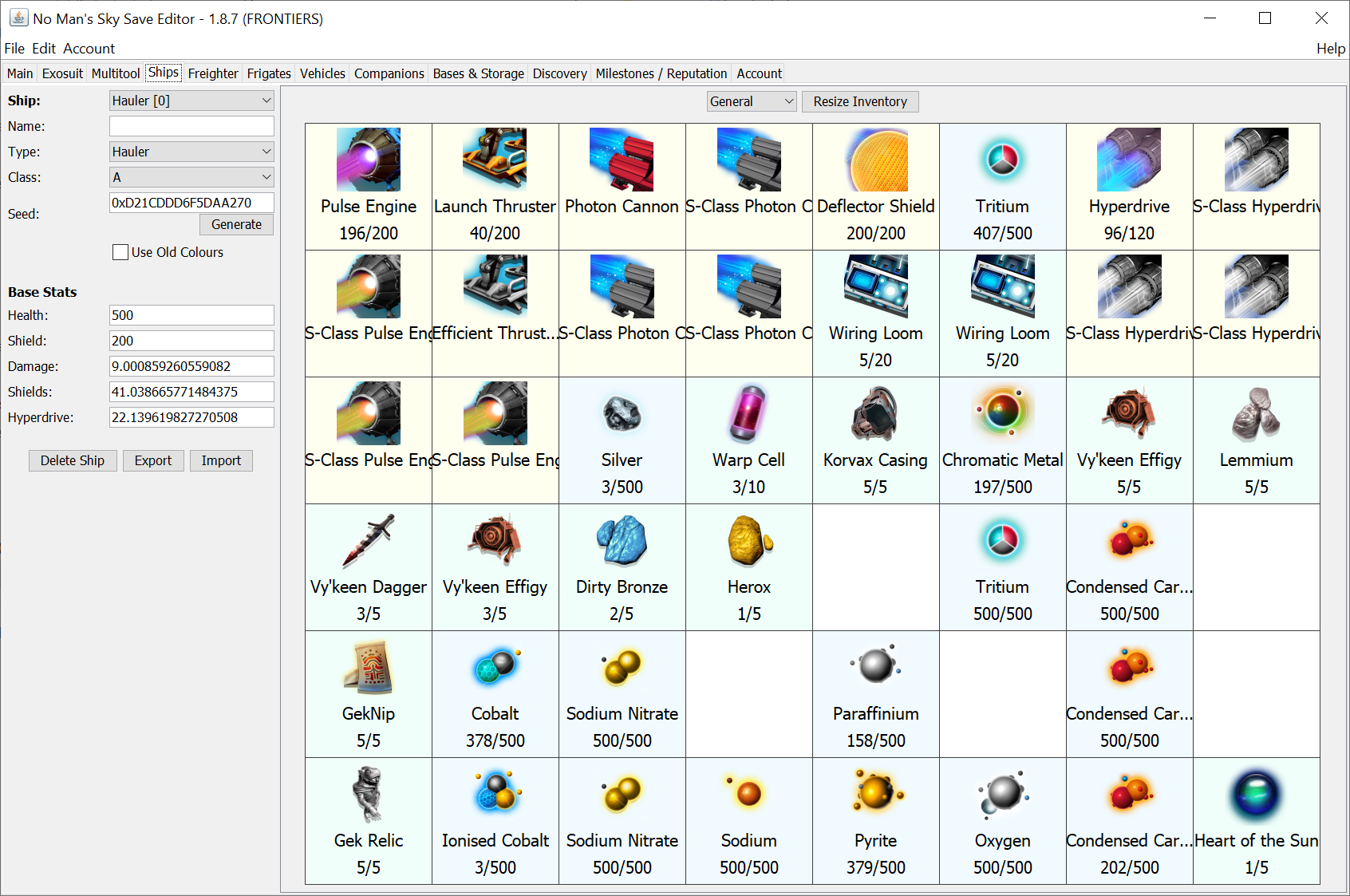Screen dimensions: 1350x896
Task: Switch to the Exosuit tab
Action: 62,73
